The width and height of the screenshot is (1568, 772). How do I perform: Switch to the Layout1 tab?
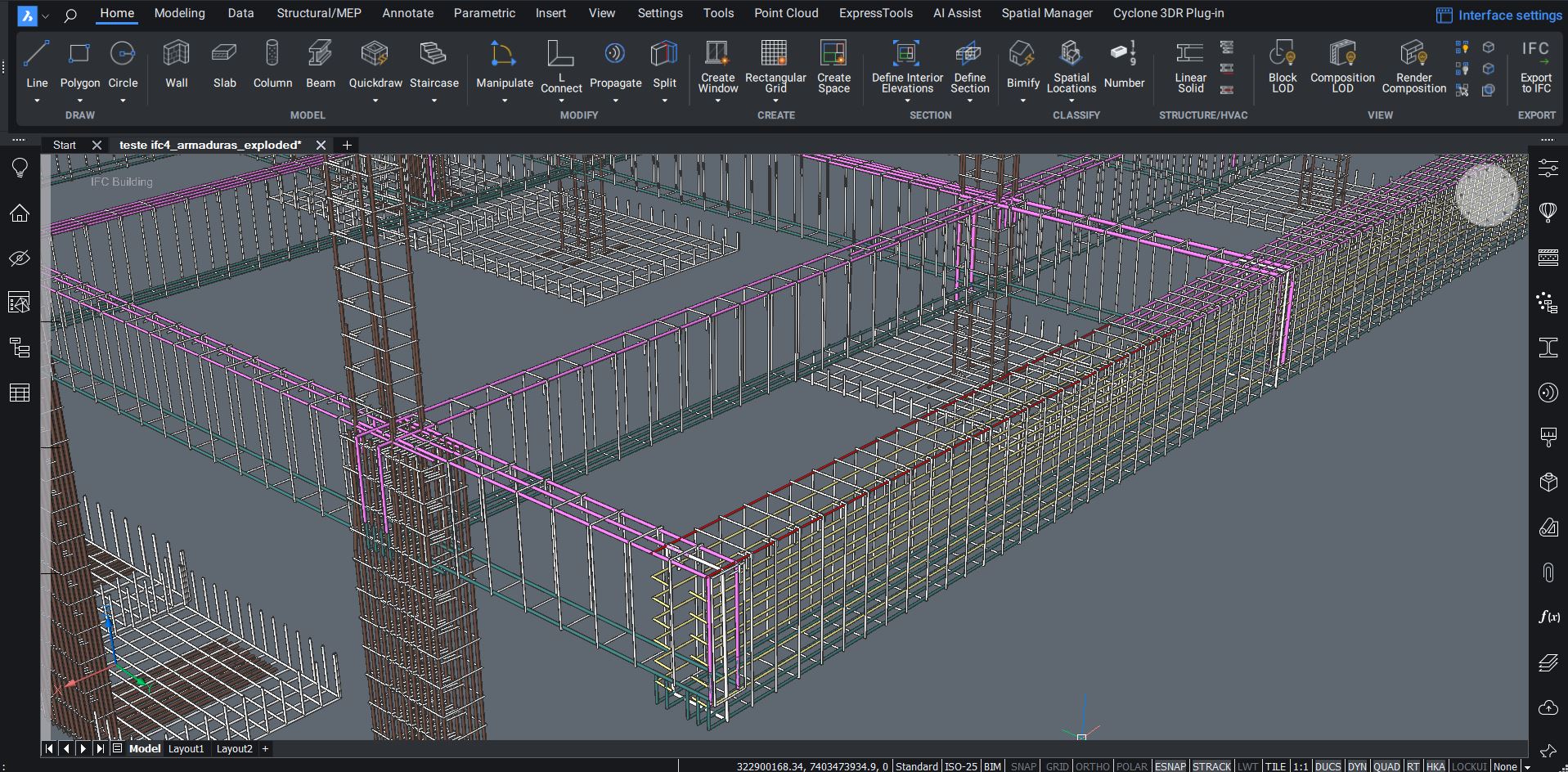186,748
